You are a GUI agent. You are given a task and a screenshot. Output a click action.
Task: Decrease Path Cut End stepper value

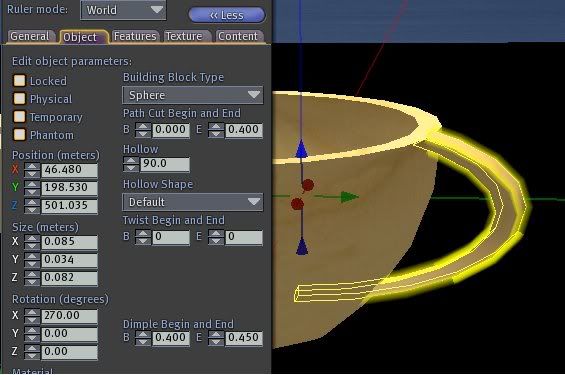[x=216, y=134]
